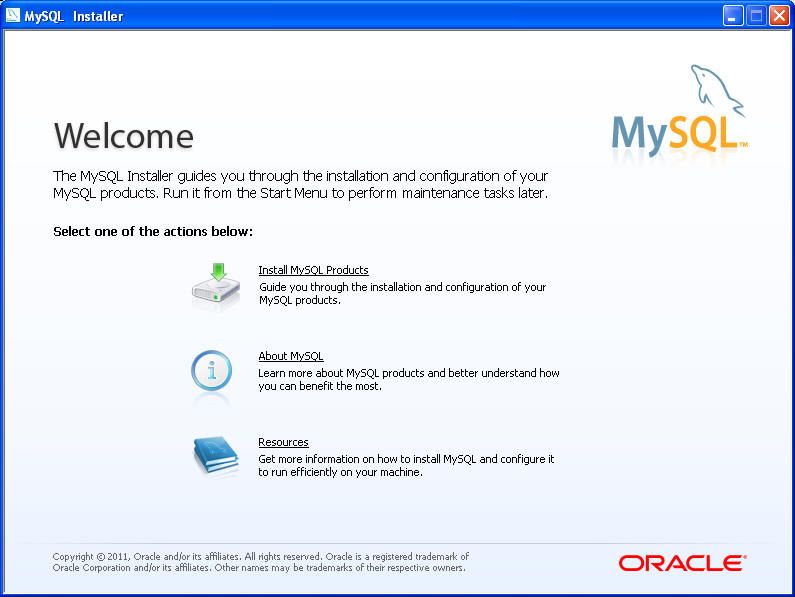The image size is (795, 597).
Task: Open the Resources link
Action: 283,442
